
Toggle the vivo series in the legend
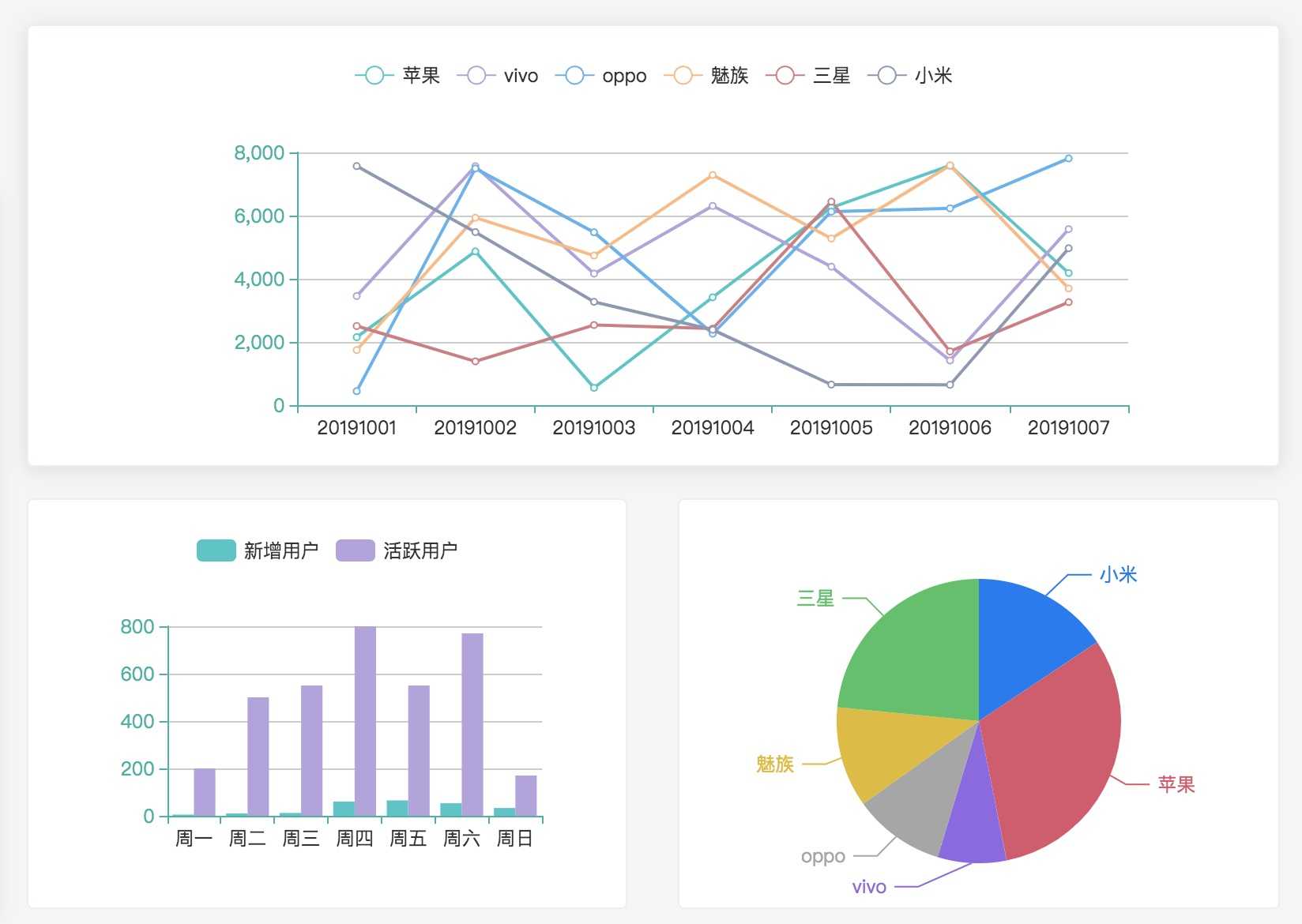[498, 76]
